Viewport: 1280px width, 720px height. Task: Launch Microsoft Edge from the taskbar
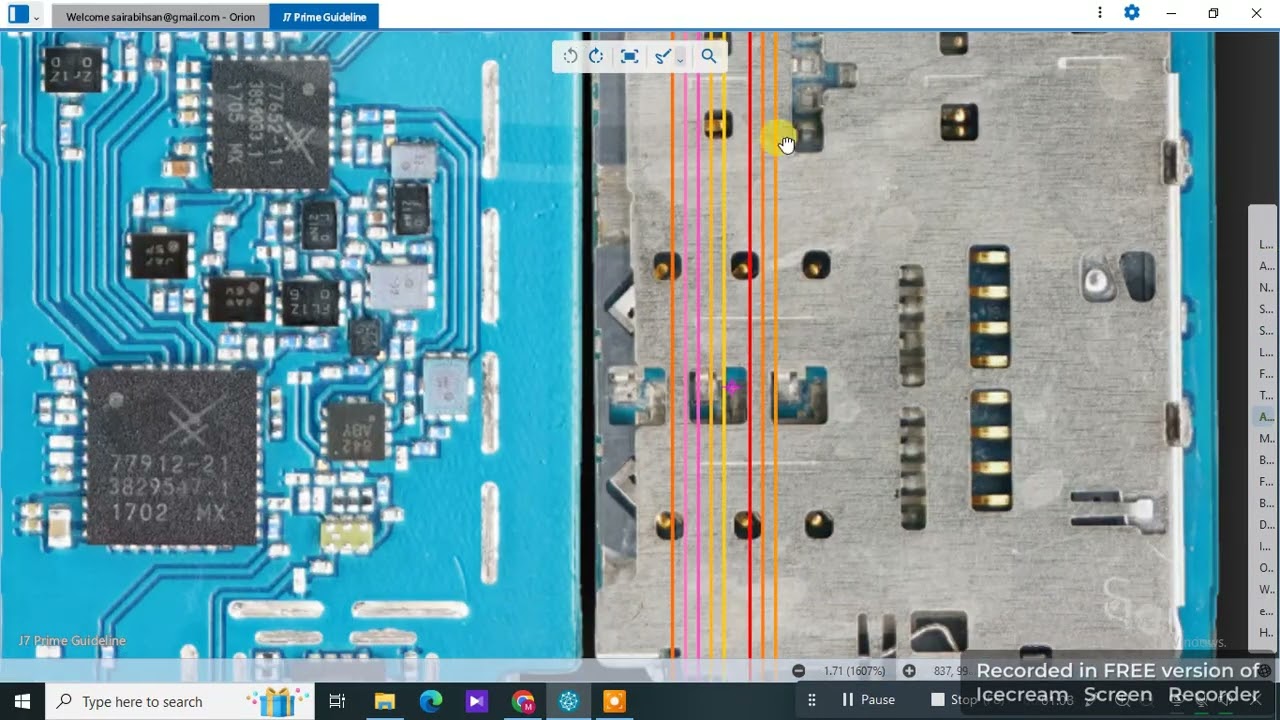(430, 701)
